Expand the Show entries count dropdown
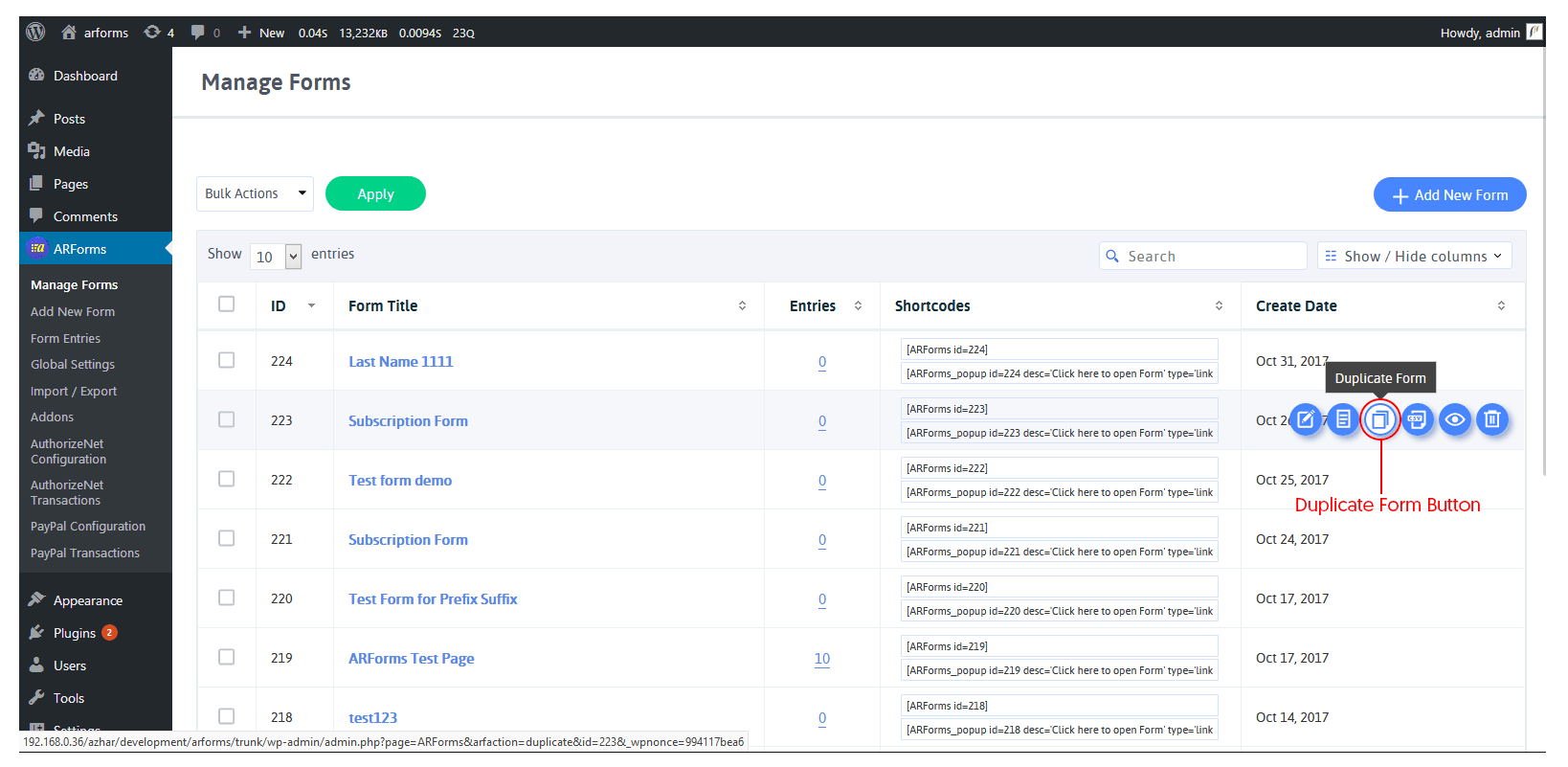This screenshot has height=767, width=1568. click(276, 257)
